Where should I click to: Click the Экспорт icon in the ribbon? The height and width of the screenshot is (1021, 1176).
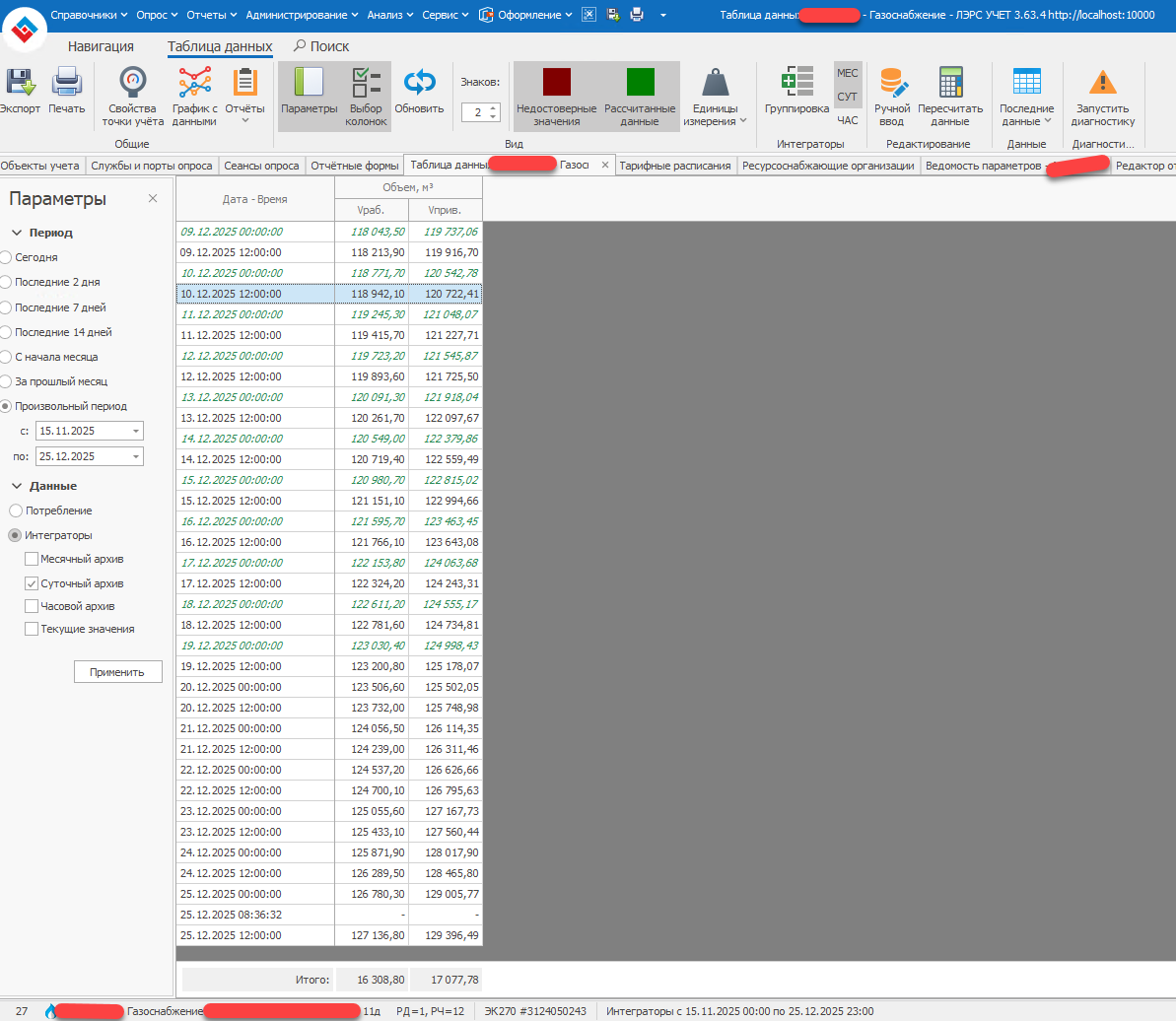(20, 84)
